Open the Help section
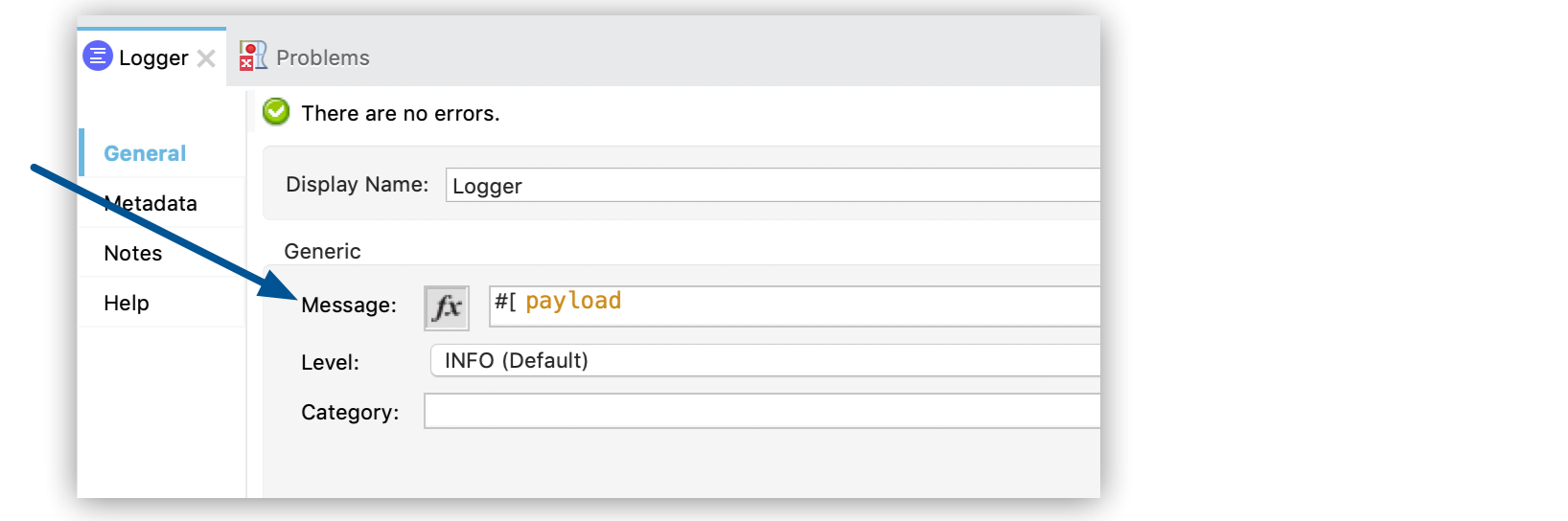This screenshot has height=521, width=1568. pos(127,303)
